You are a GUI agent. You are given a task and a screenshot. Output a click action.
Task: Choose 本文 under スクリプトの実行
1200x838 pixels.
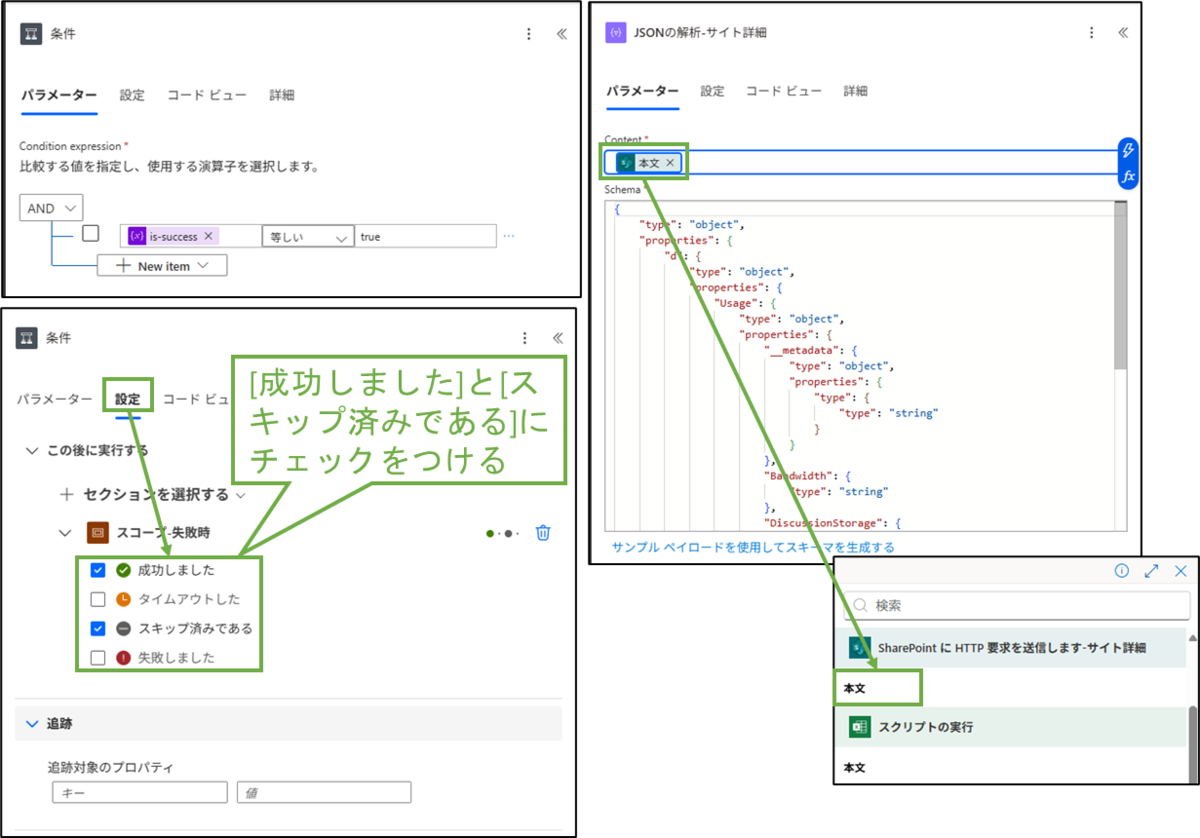[x=855, y=768]
